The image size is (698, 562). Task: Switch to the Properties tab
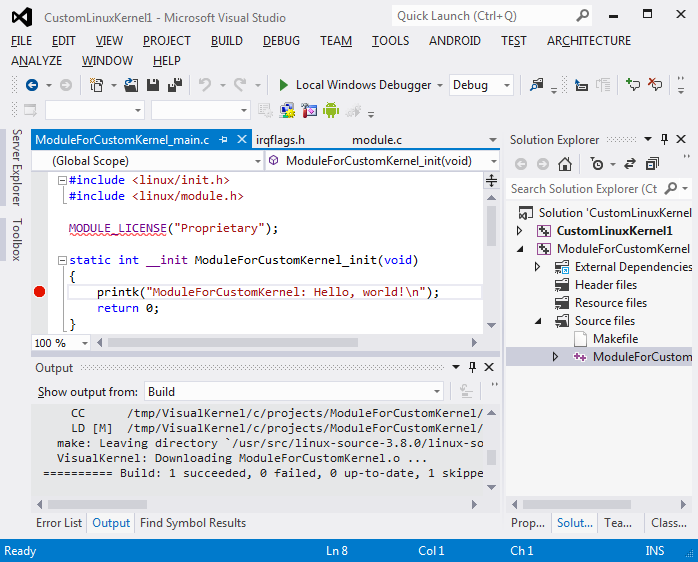528,522
